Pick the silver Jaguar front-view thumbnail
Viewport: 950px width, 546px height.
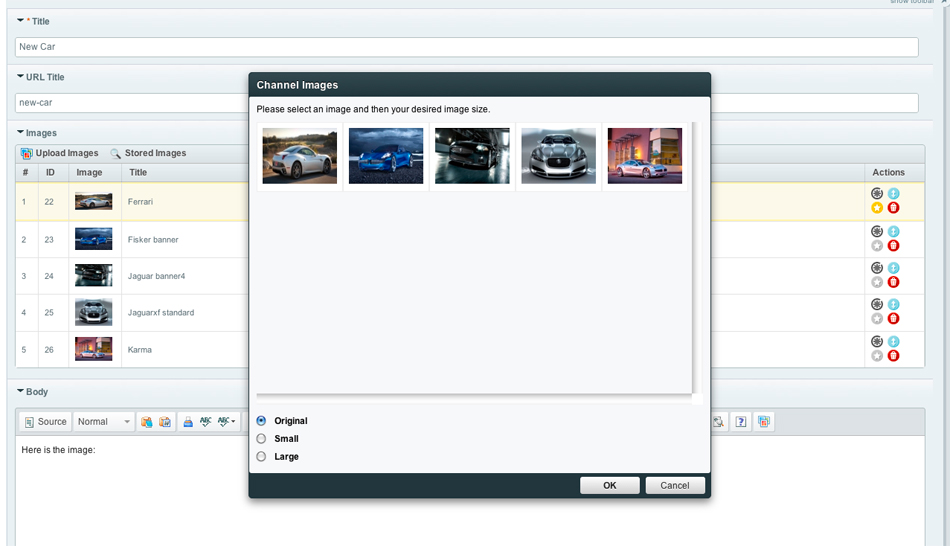point(559,156)
